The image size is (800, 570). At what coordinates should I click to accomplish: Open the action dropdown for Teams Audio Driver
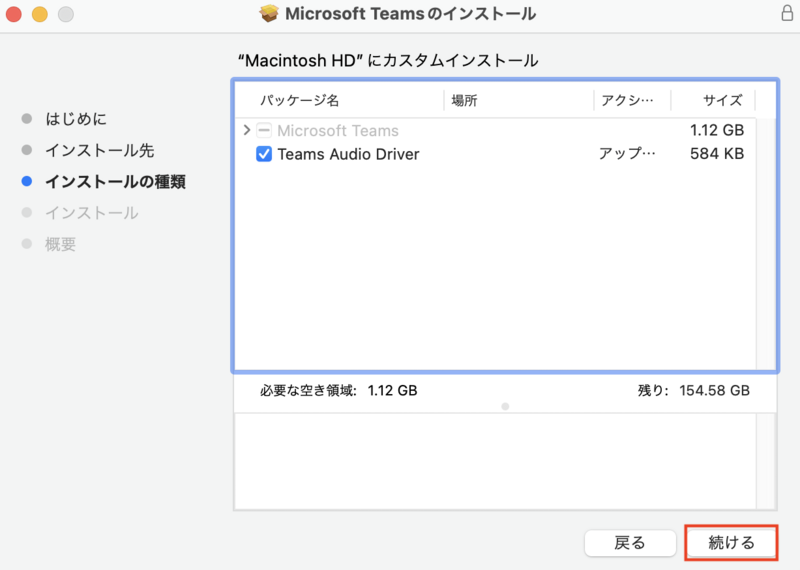click(628, 155)
